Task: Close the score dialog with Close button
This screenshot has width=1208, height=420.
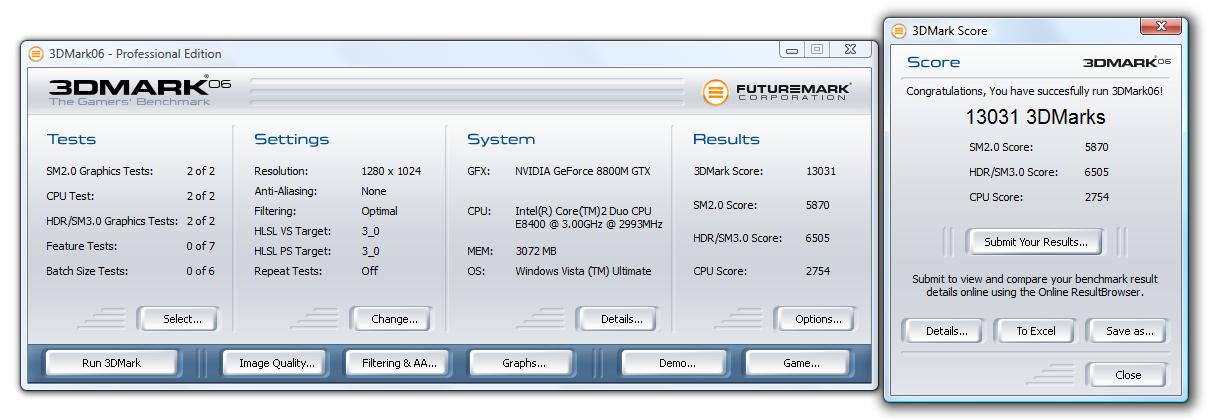Action: pos(1128,375)
